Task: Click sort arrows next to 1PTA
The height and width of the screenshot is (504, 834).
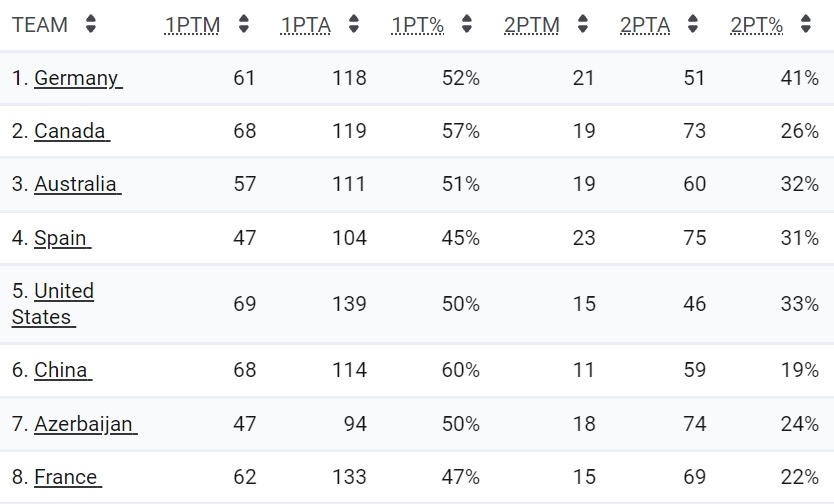Action: pyautogui.click(x=354, y=24)
